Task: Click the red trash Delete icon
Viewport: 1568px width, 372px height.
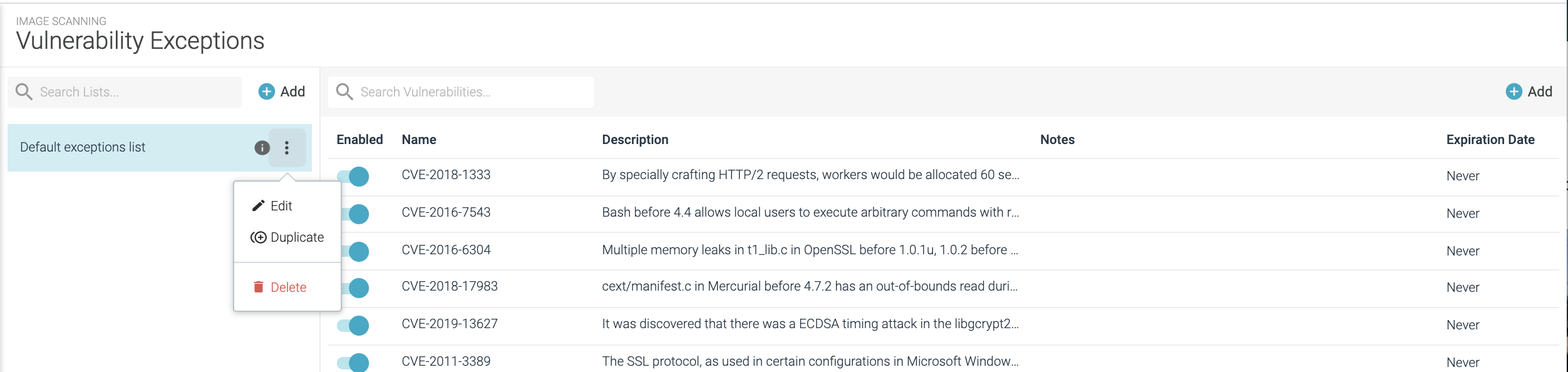Action: 258,287
